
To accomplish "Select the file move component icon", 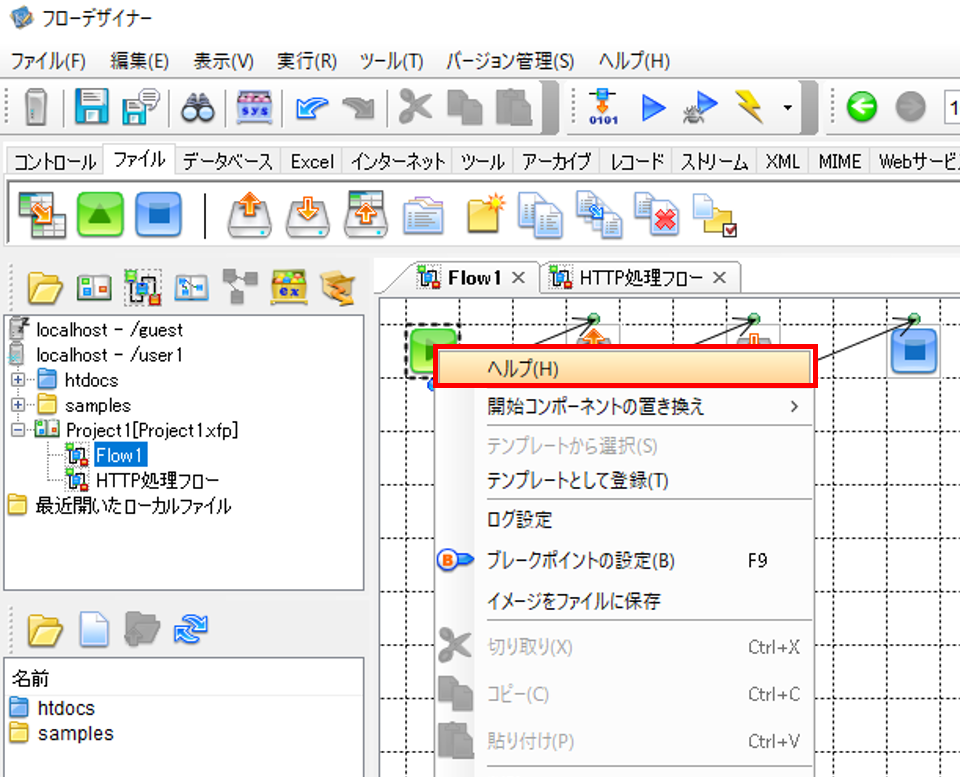I will click(599, 214).
